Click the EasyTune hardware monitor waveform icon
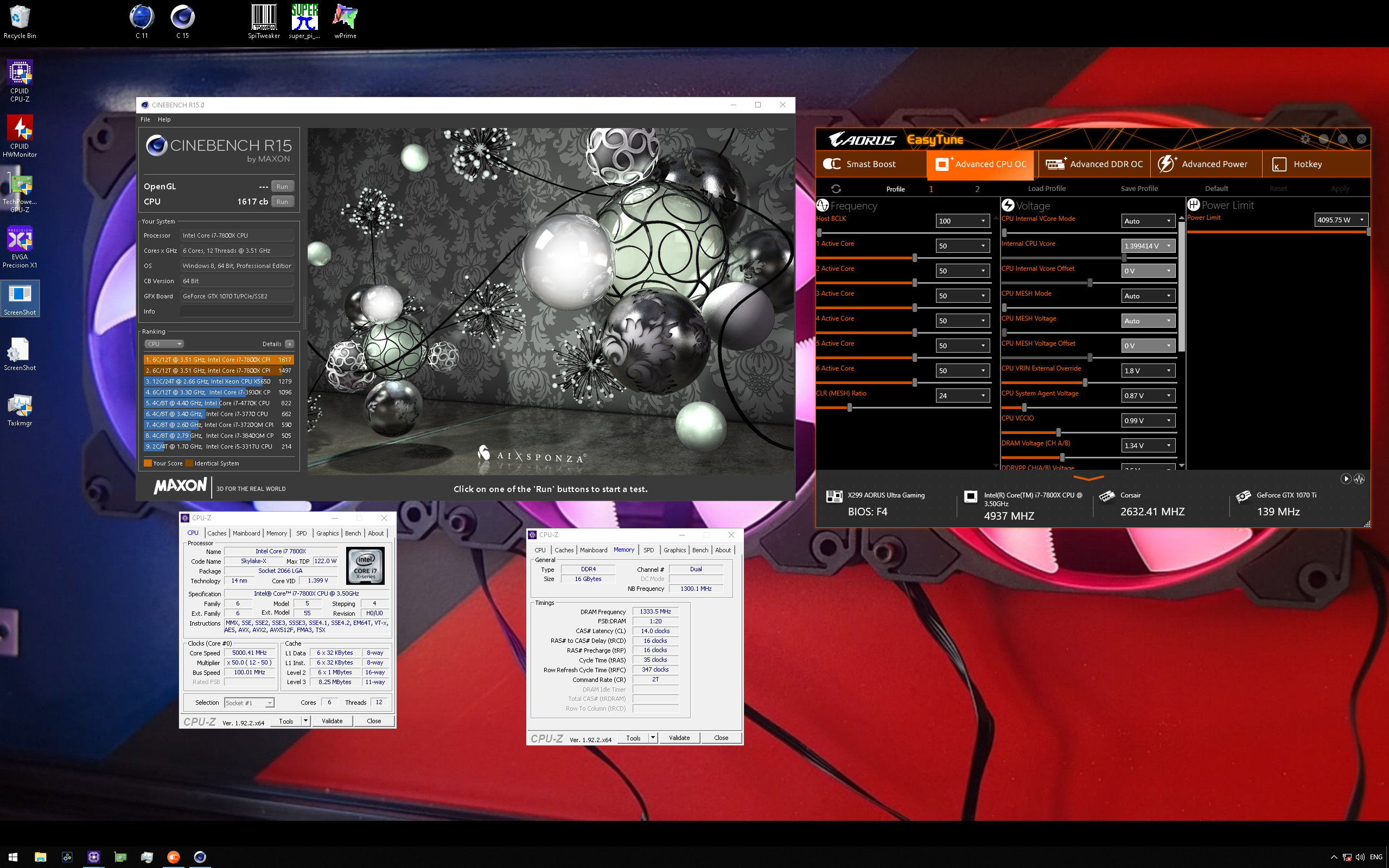This screenshot has width=1389, height=868. (1359, 479)
